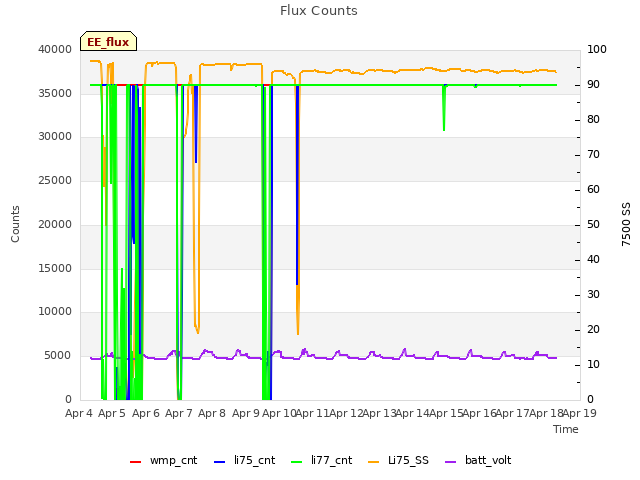Click the Apr 19 date label
Screen dimensions: 640x480
coord(579,413)
